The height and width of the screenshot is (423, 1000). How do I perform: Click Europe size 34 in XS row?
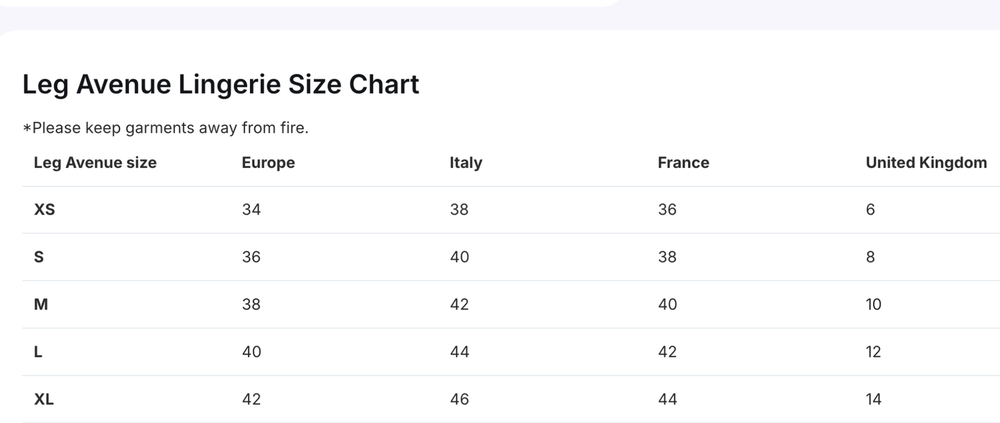[x=251, y=209]
